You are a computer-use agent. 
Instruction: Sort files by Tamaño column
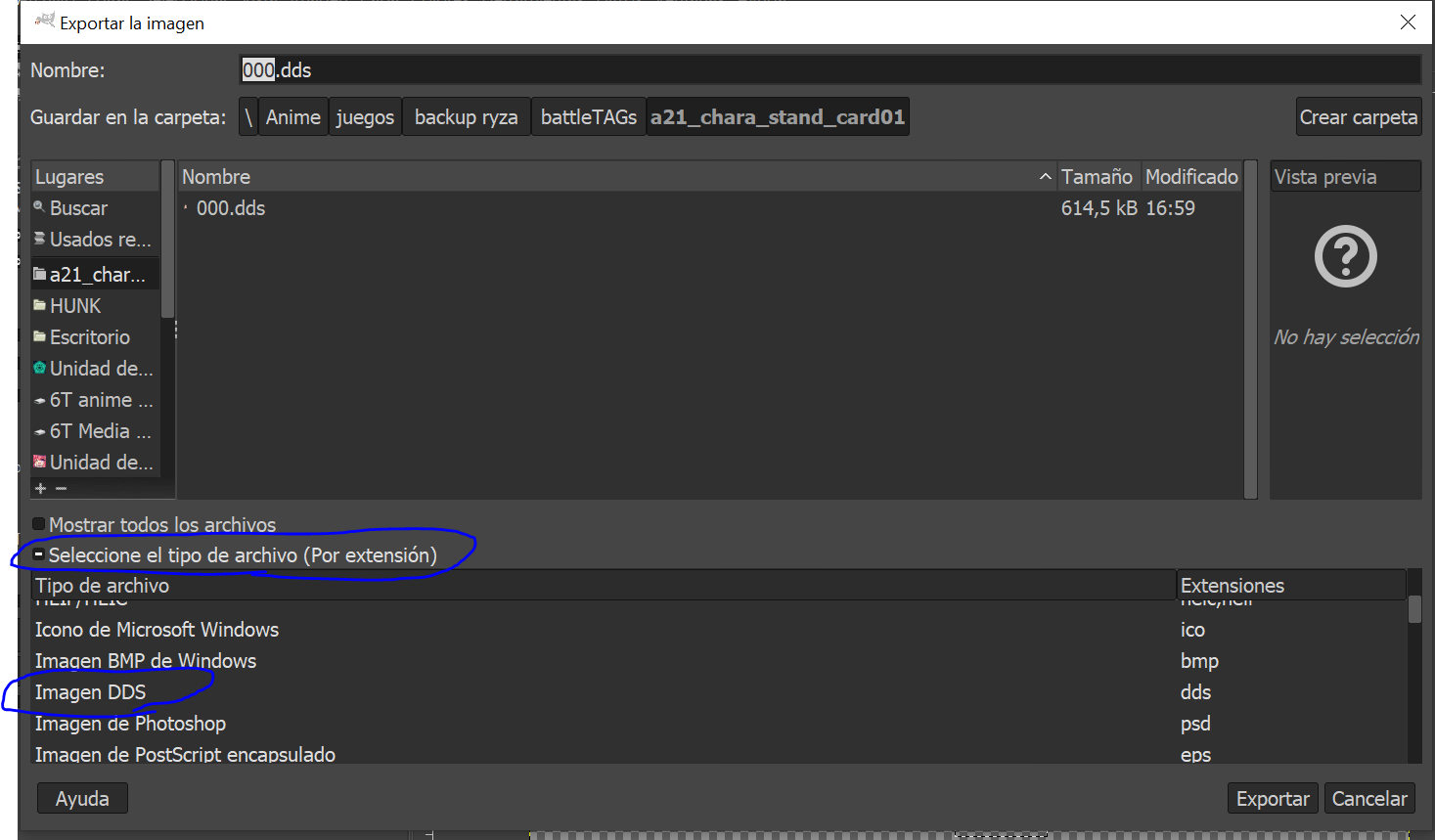(1098, 177)
